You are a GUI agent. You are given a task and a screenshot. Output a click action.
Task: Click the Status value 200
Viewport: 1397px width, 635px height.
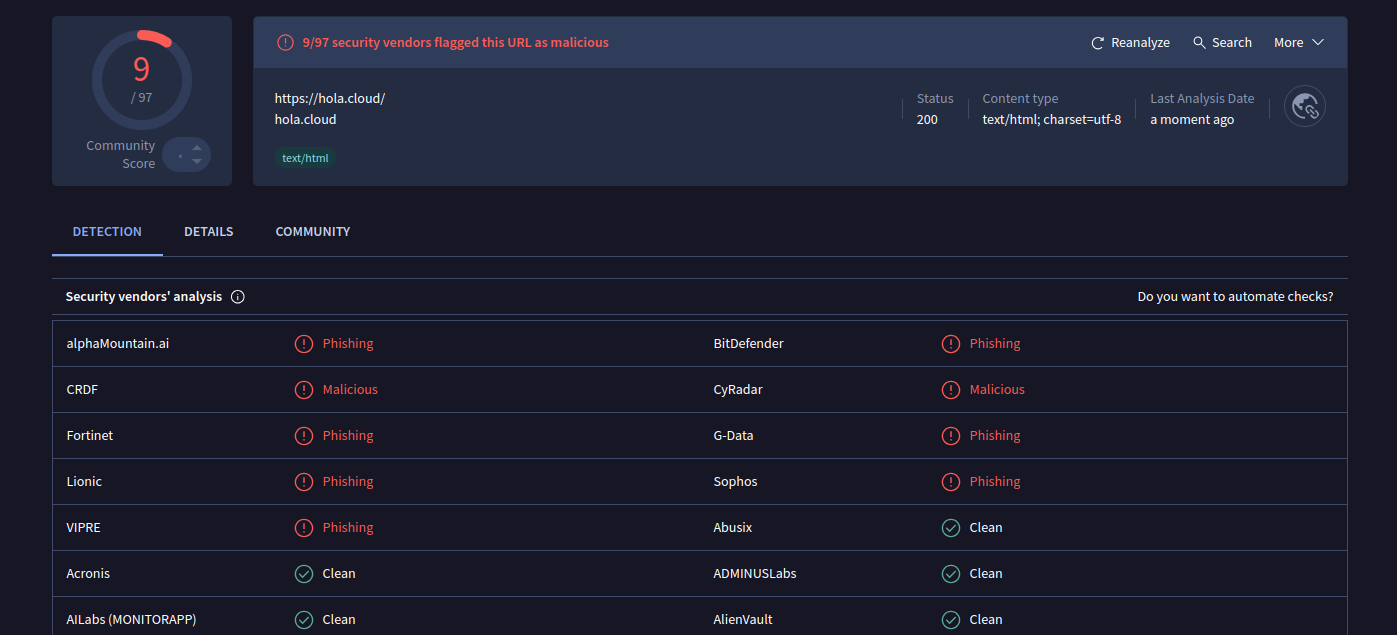click(927, 119)
